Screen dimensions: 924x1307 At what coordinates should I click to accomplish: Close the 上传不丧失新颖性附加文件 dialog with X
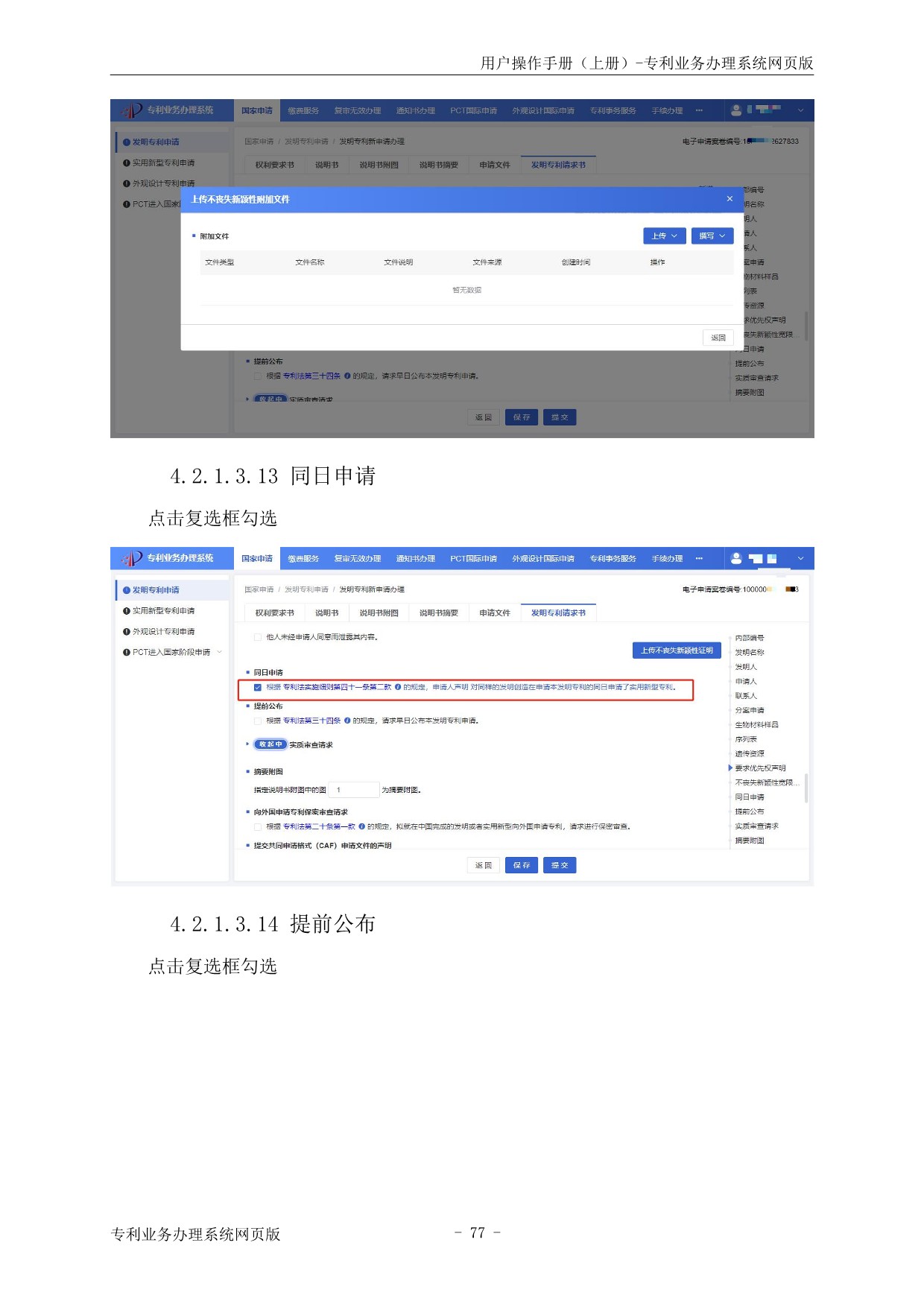pos(730,199)
